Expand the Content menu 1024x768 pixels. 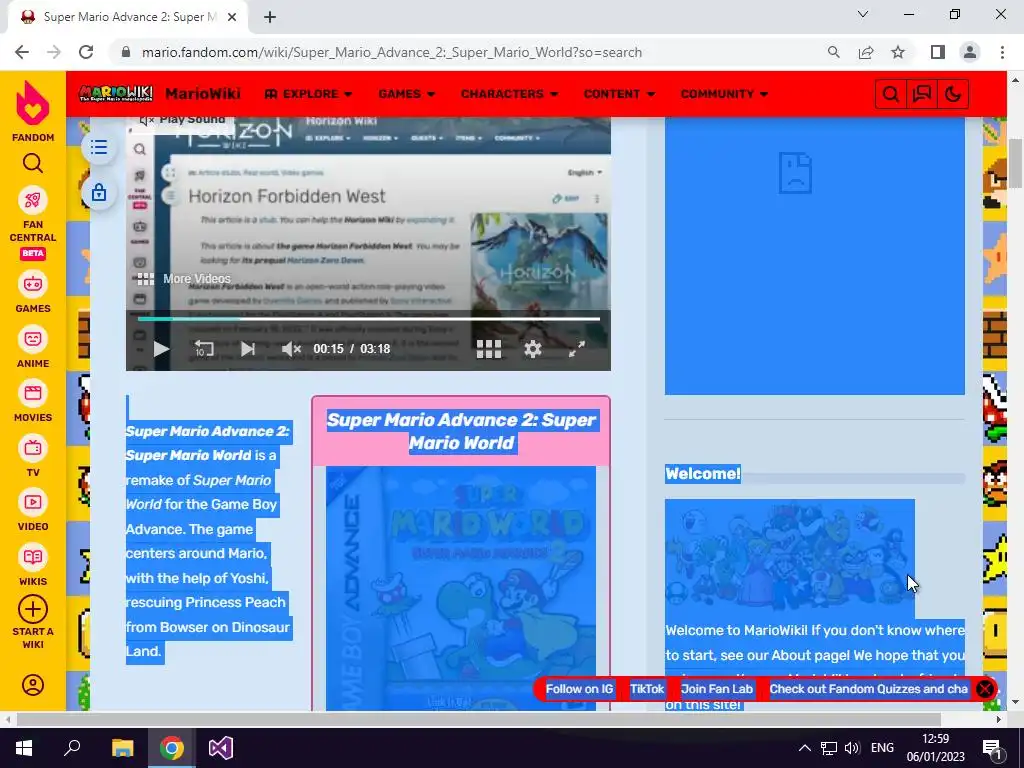coord(619,94)
